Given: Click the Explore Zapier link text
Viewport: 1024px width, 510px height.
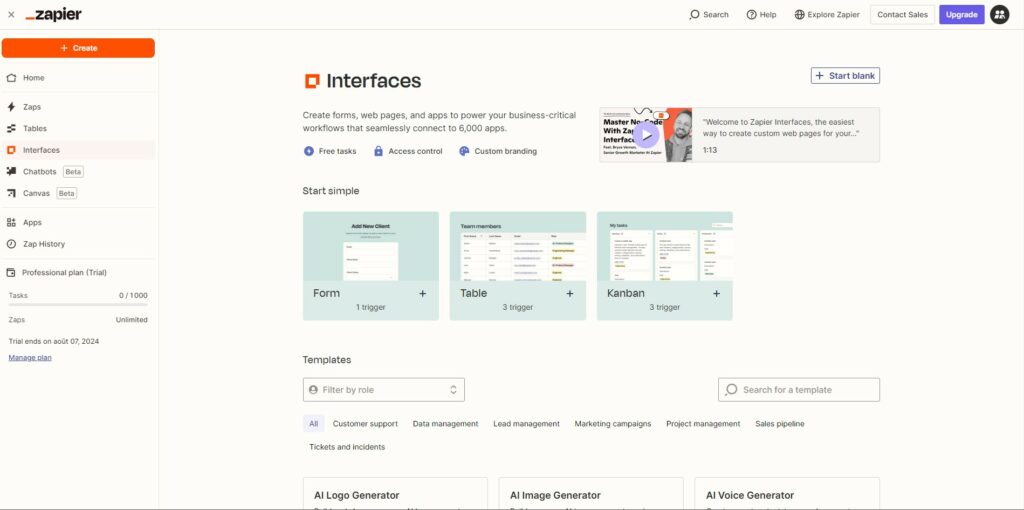Looking at the screenshot, I should [833, 14].
